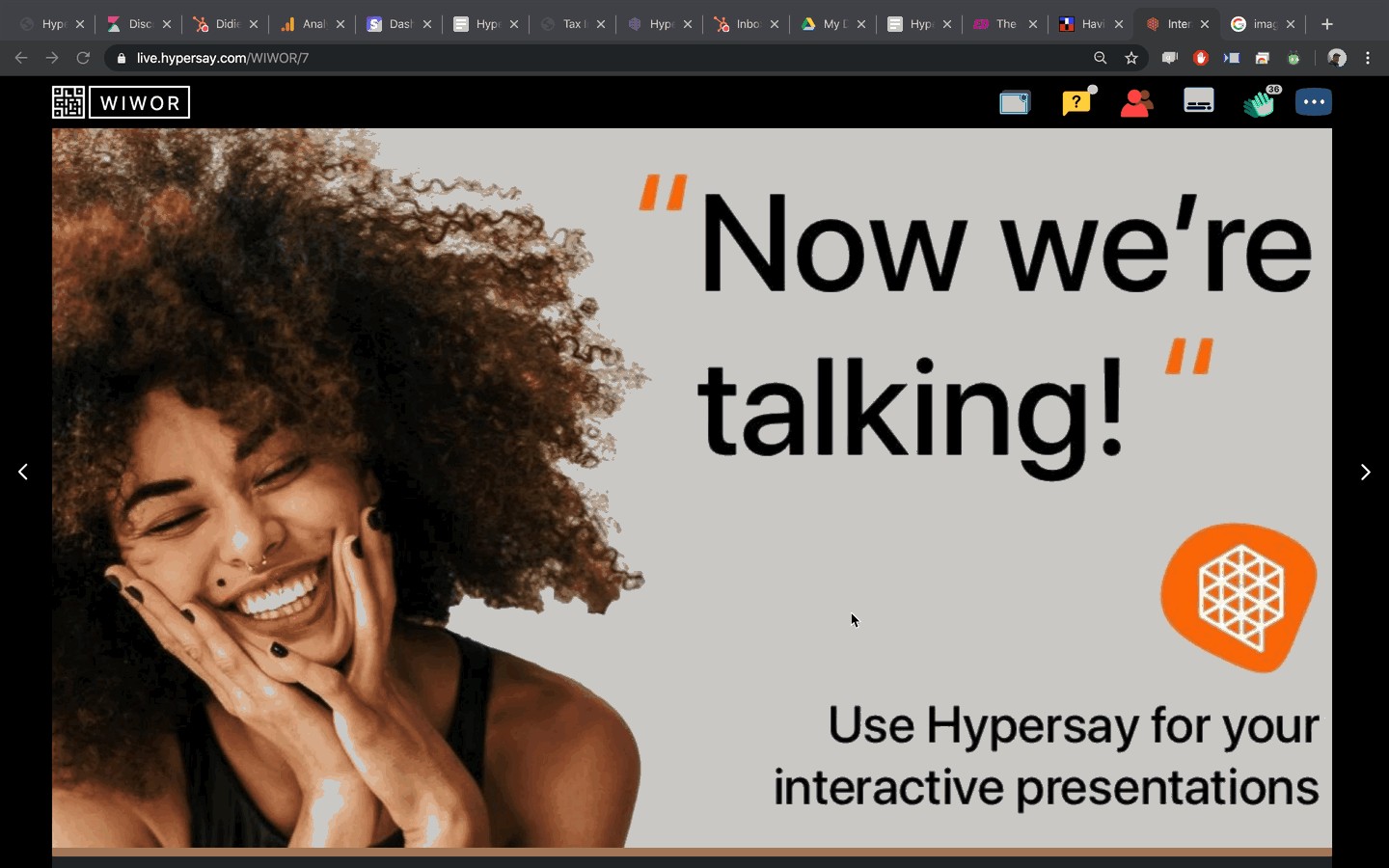Show the participants list icon

pyautogui.click(x=1137, y=102)
